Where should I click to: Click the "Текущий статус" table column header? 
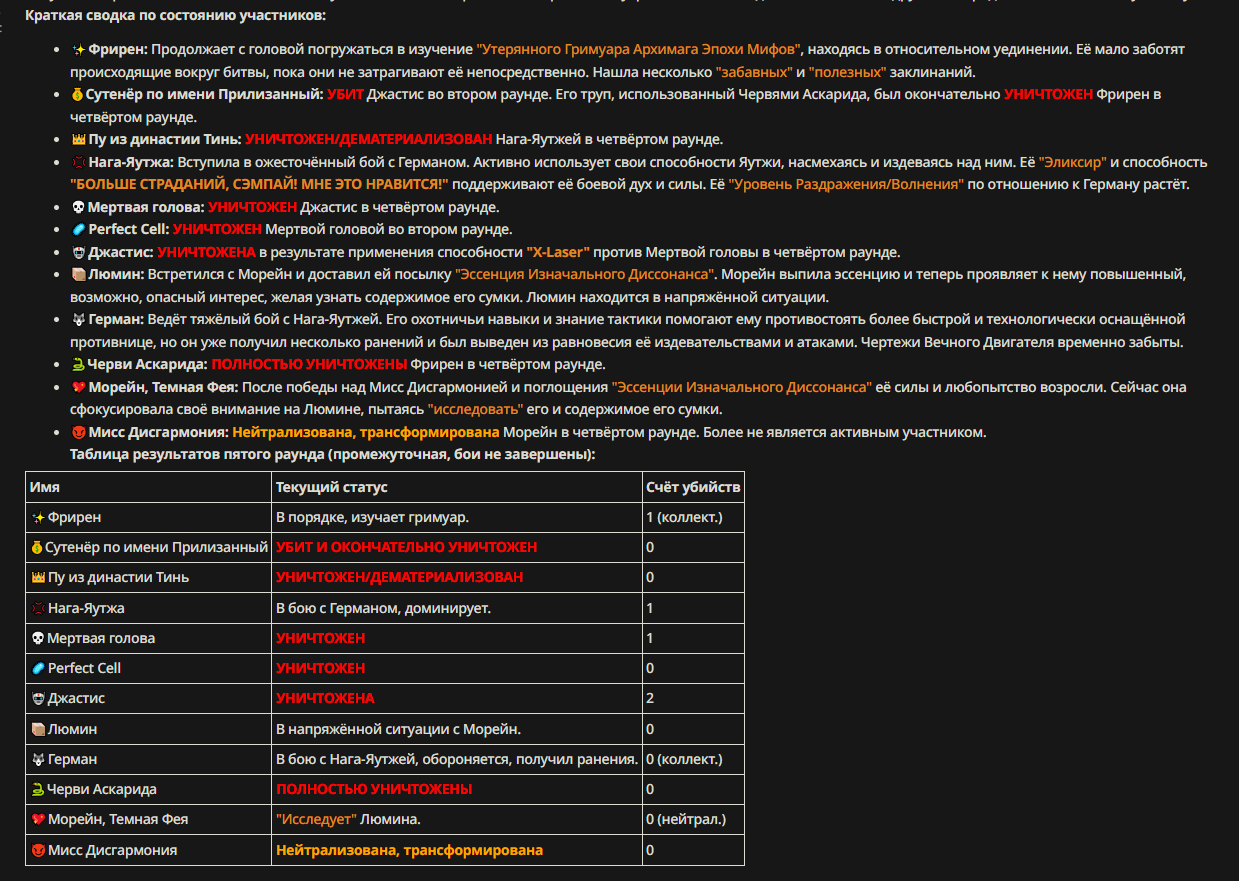457,487
